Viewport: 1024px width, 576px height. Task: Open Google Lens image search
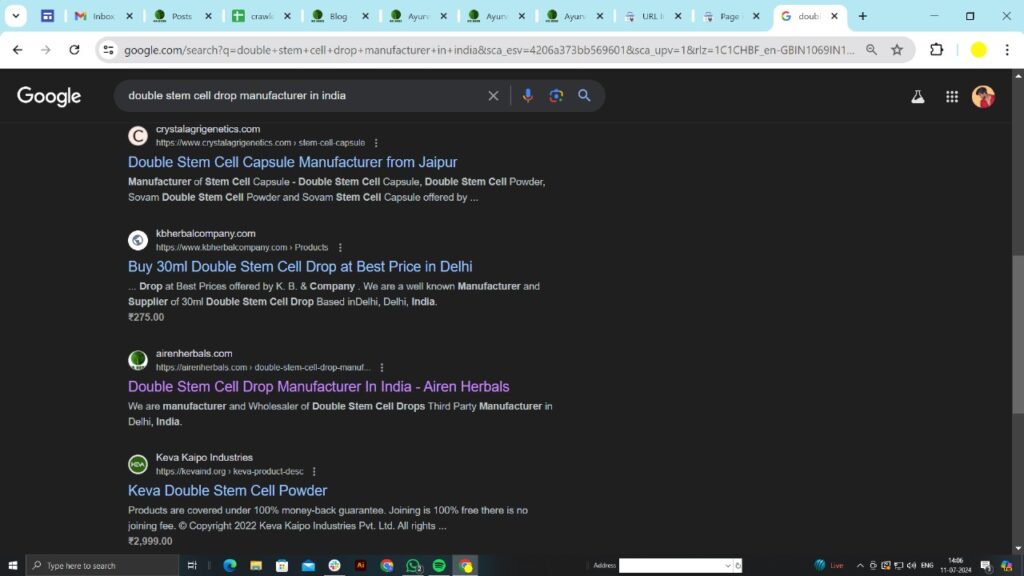556,96
